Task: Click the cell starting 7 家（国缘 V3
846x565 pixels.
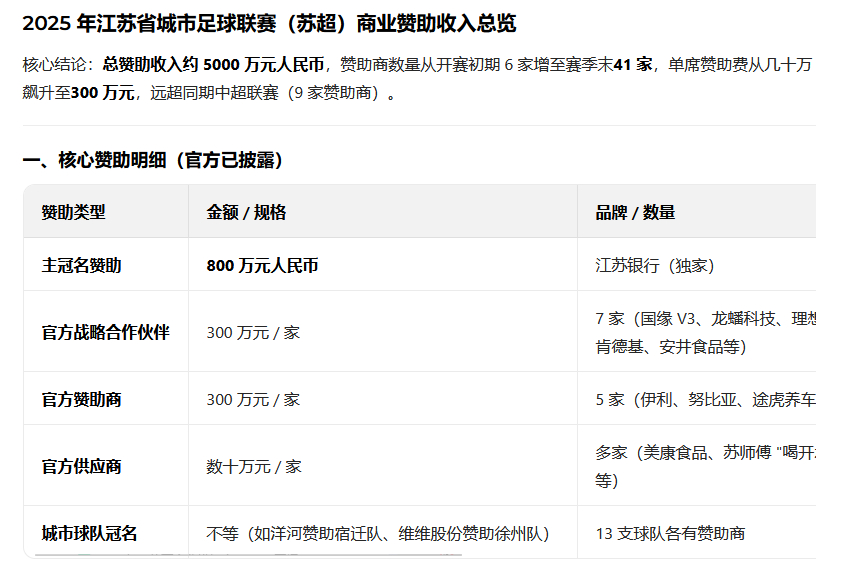Action: [705, 332]
